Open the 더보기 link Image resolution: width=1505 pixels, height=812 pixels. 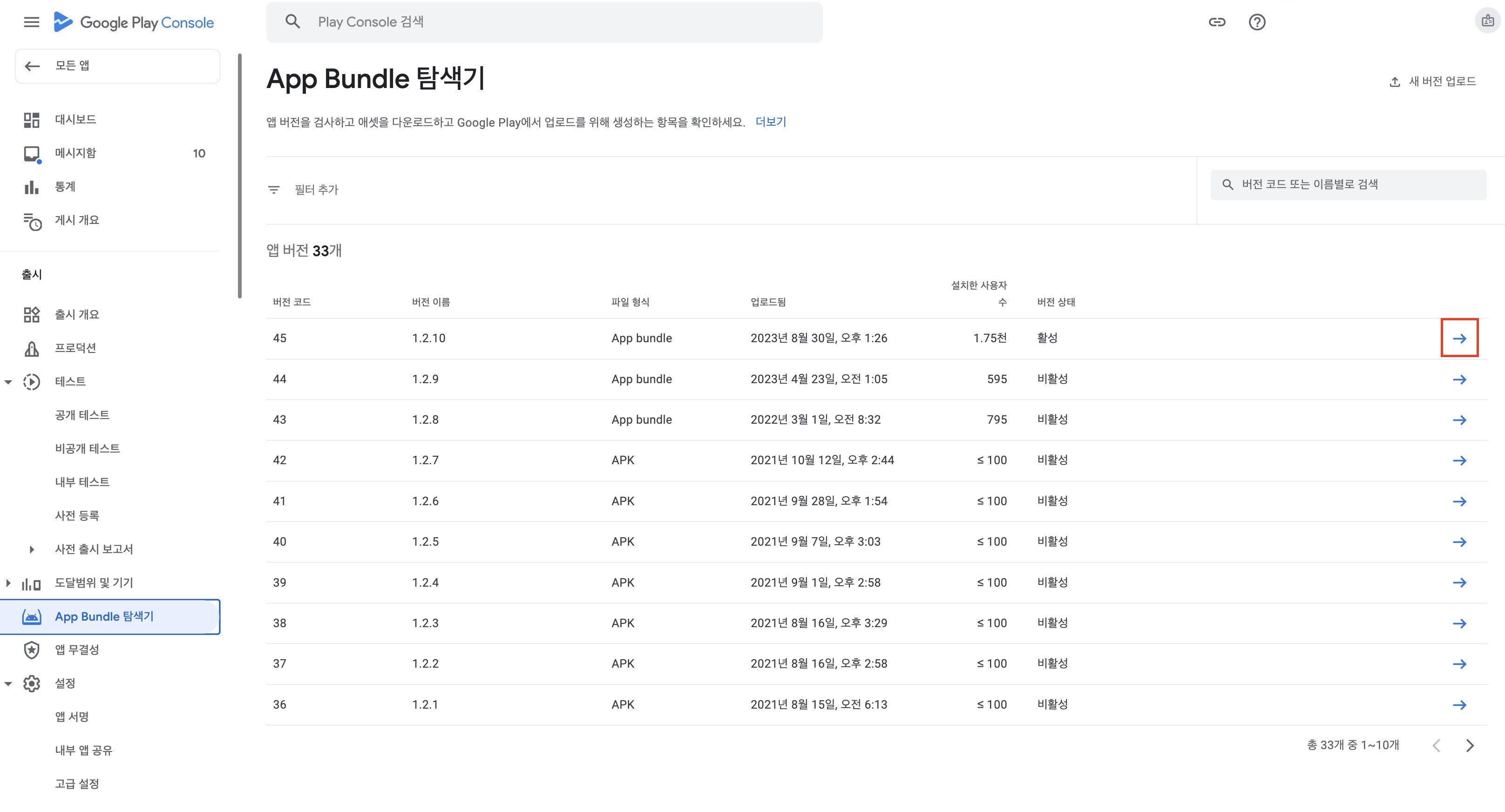tap(770, 122)
